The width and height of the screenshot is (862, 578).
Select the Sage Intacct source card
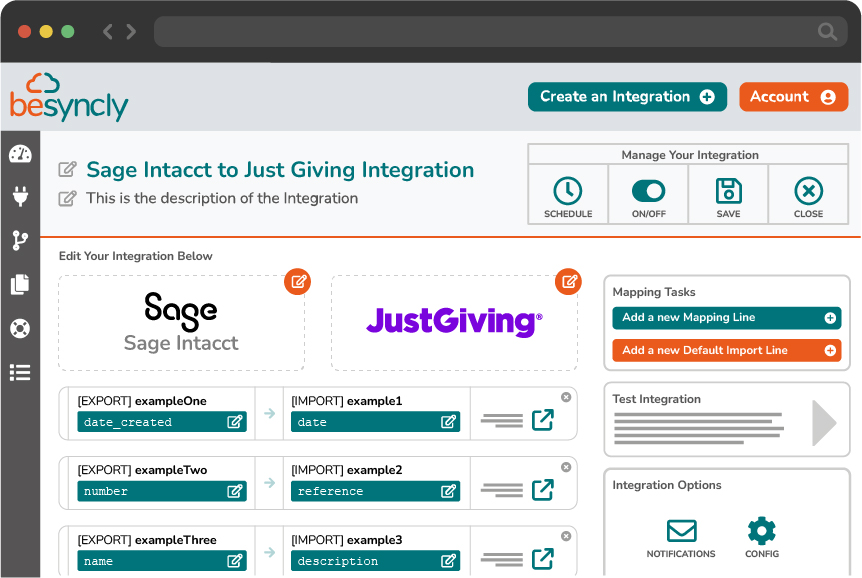click(x=181, y=323)
